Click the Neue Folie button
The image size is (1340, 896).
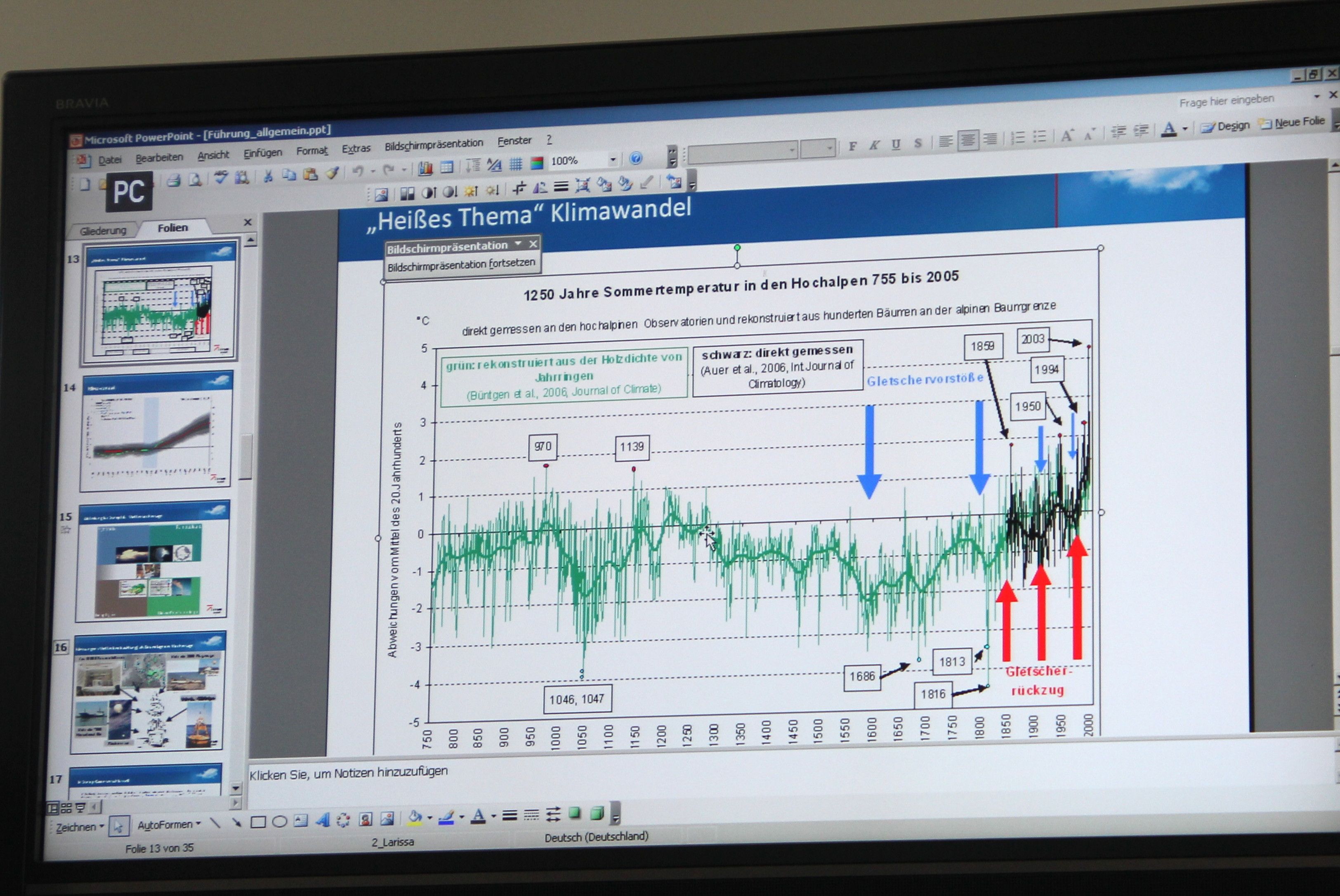point(1294,122)
